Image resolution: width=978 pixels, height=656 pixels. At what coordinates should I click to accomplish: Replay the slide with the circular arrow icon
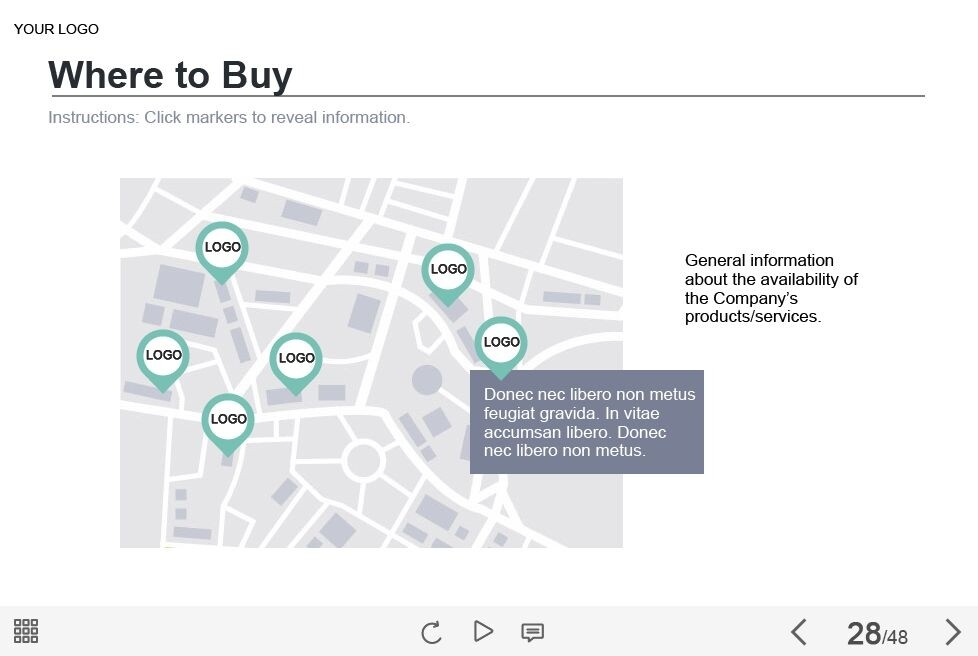431,632
